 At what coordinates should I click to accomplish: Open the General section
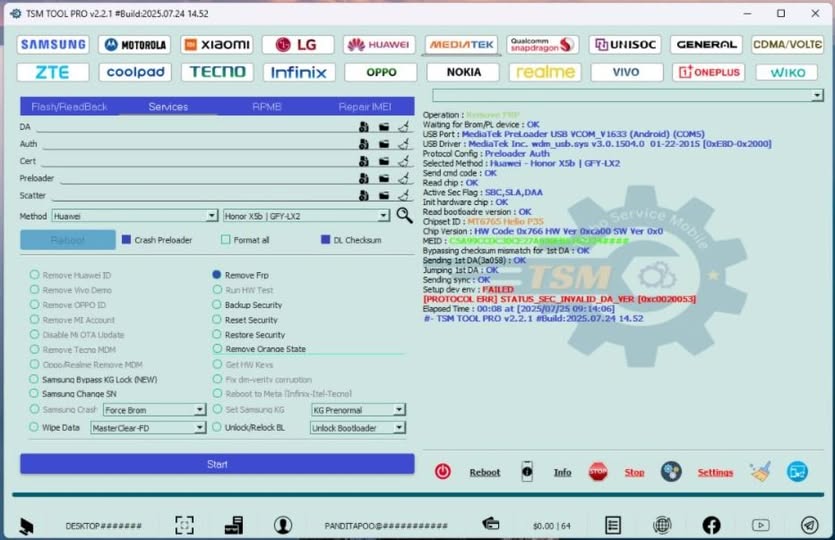tap(707, 45)
